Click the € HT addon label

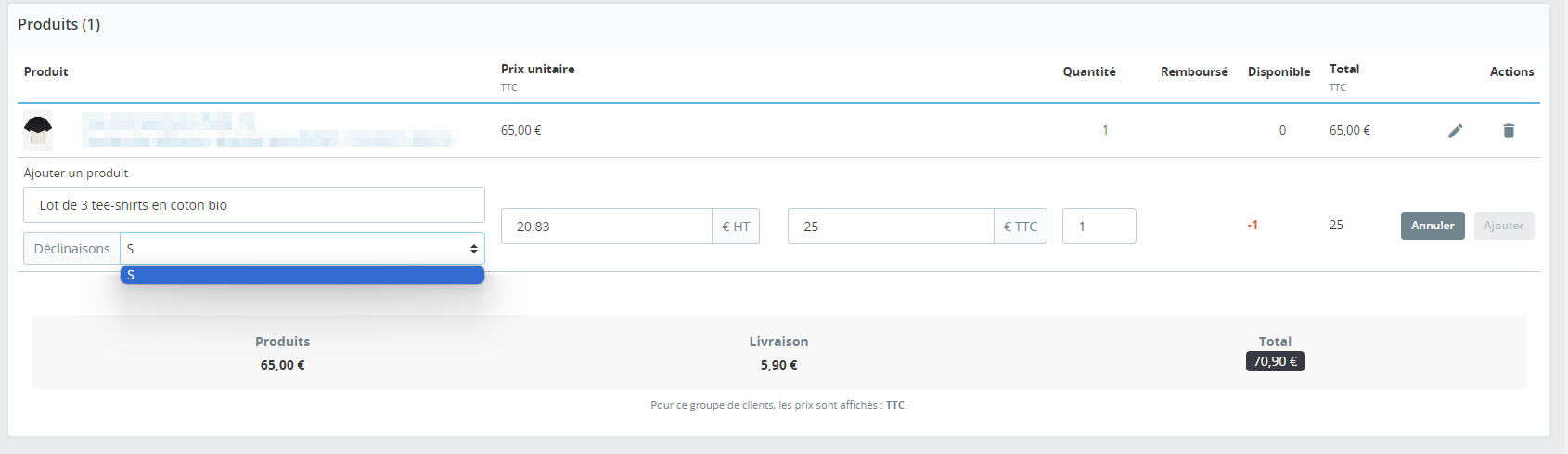click(x=736, y=227)
